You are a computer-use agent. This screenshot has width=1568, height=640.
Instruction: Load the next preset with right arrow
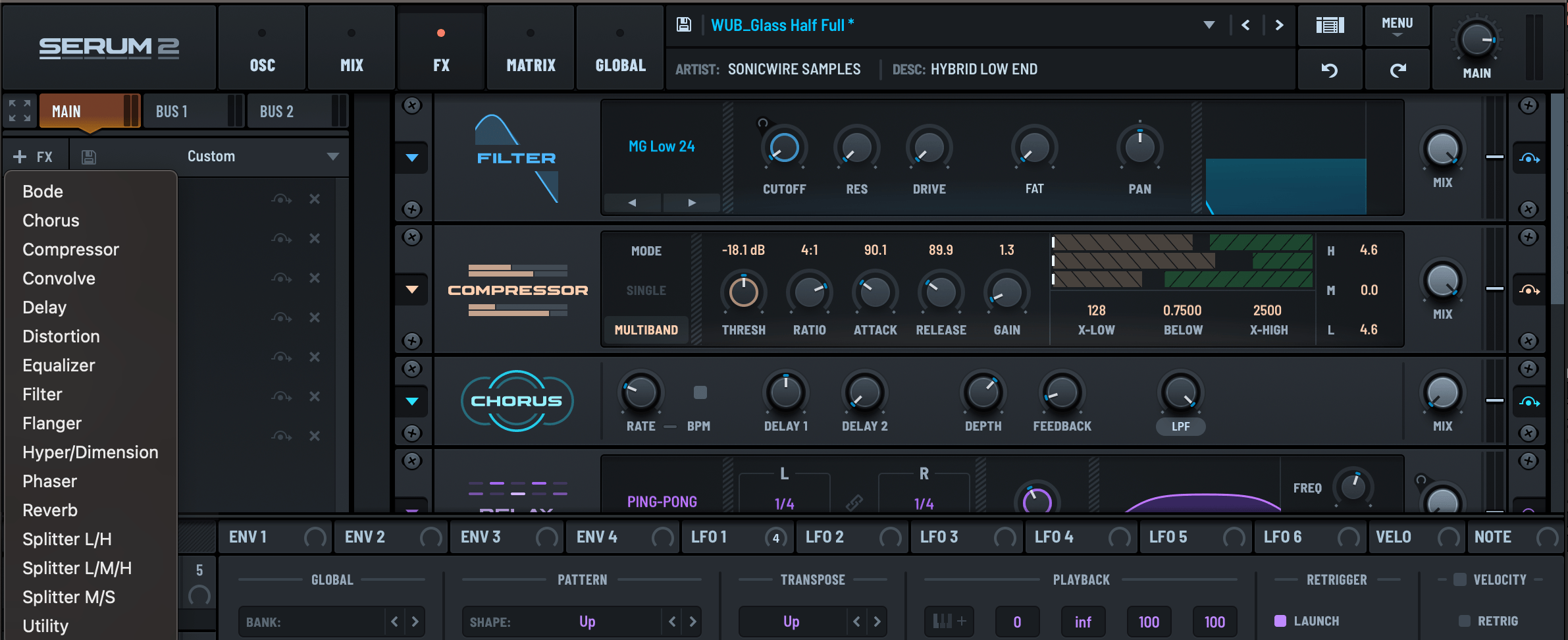pos(1279,25)
